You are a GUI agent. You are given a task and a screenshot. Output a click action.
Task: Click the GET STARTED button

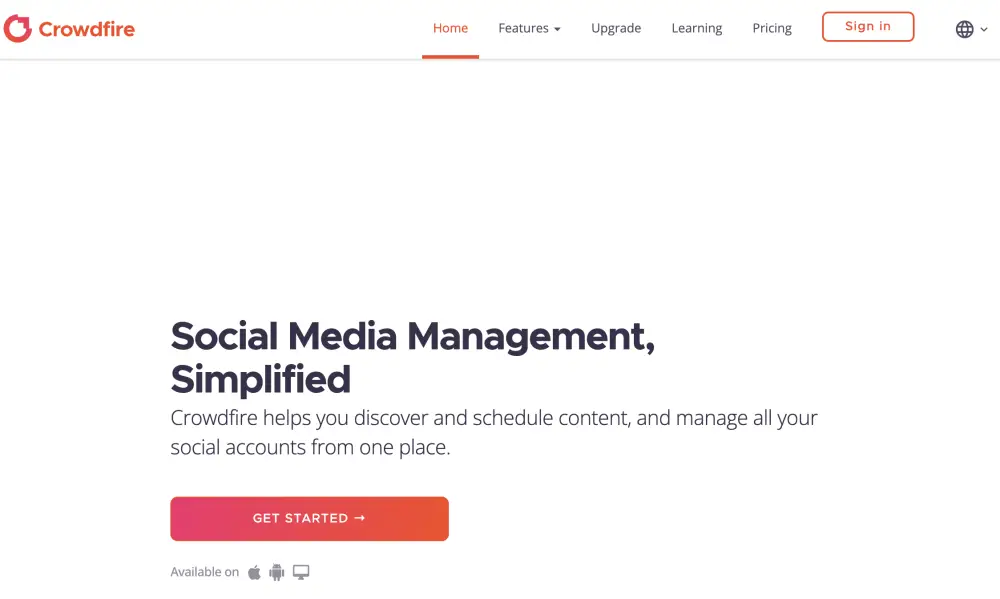click(x=309, y=518)
